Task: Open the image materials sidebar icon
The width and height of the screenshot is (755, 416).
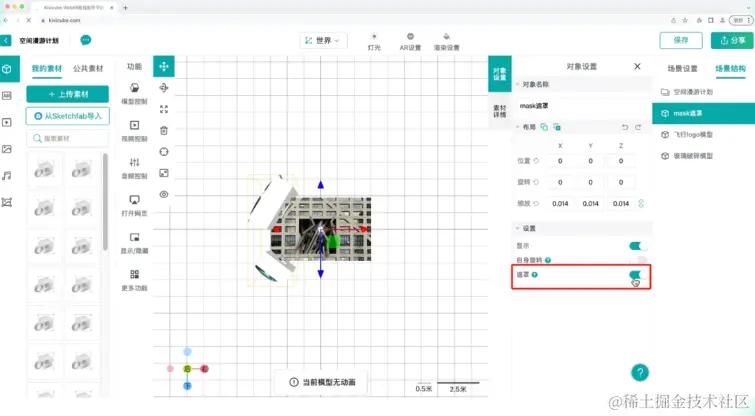Action: tap(7, 149)
